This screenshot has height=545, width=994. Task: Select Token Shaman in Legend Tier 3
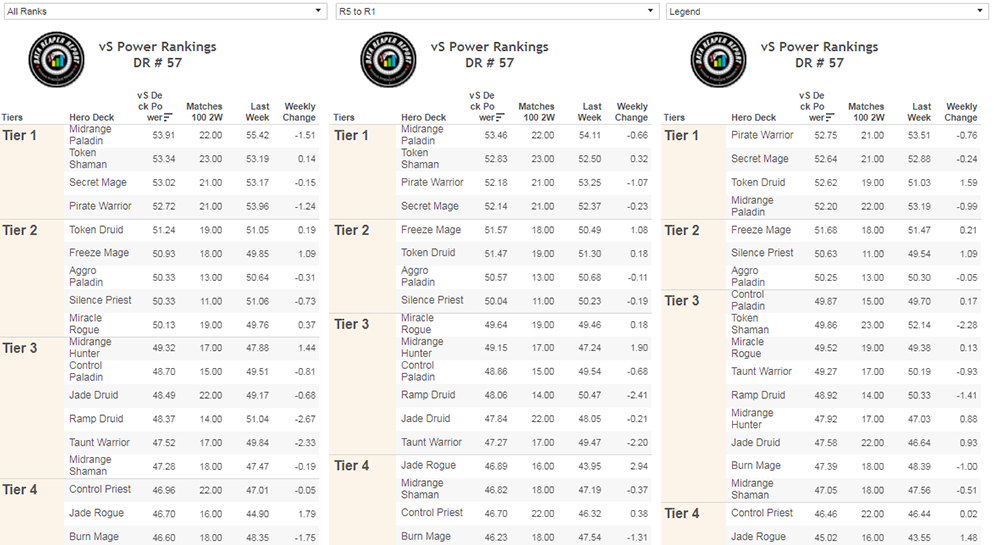(750, 324)
